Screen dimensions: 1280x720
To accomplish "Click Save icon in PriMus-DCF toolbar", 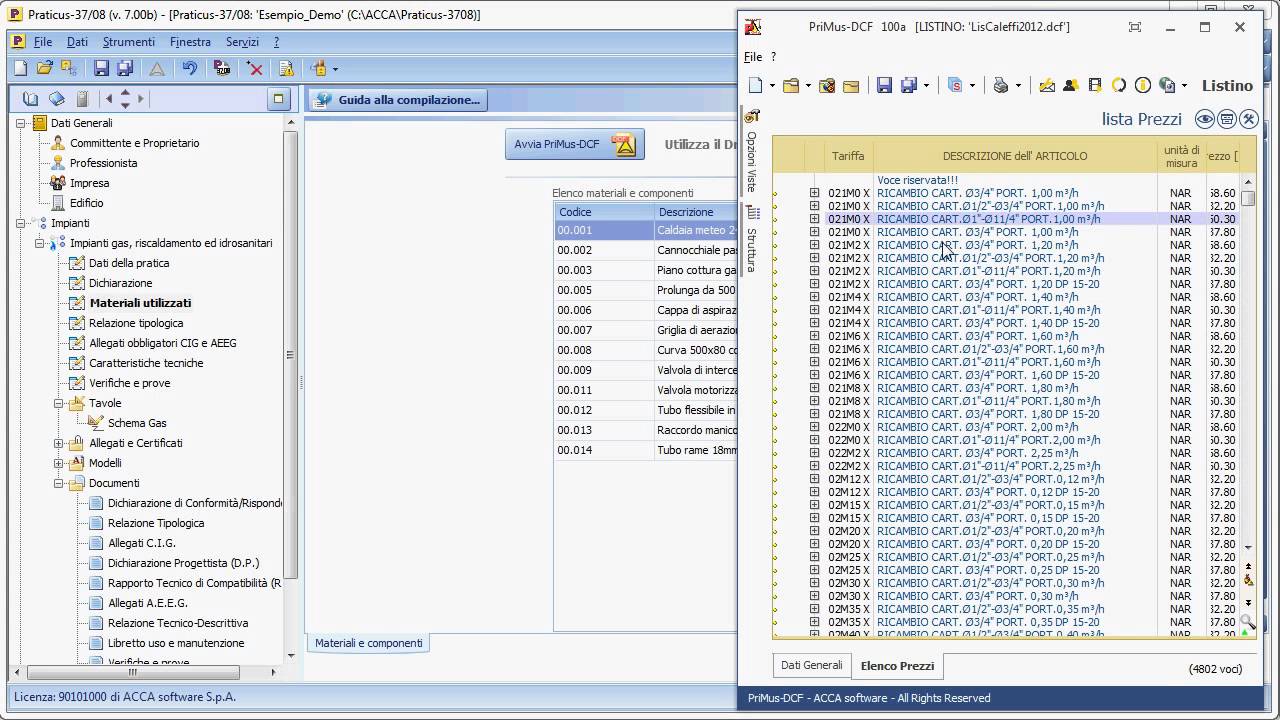I will [884, 86].
